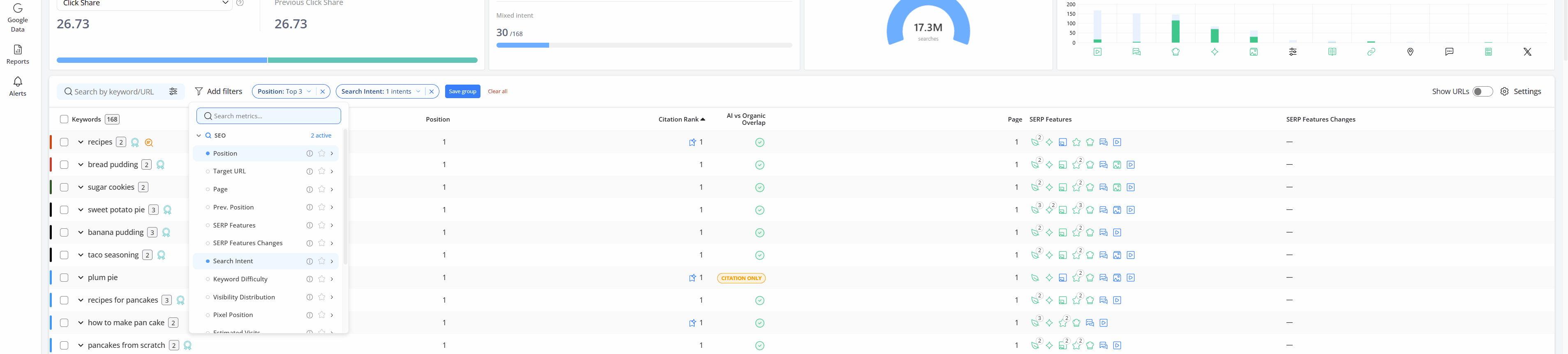
Task: Select the SERP Features metric filter
Action: tap(266, 225)
